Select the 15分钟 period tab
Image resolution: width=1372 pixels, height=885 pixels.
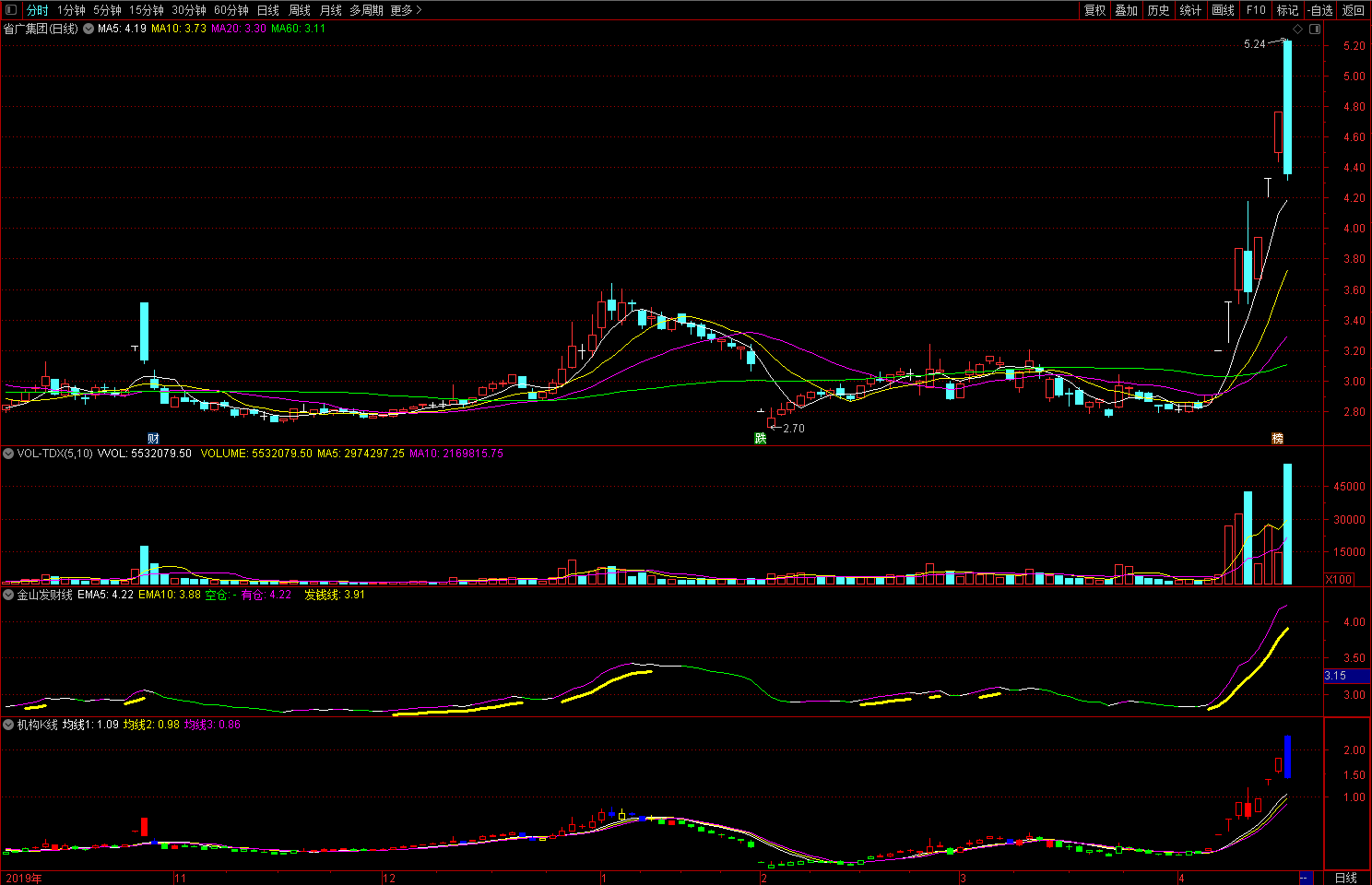tap(146, 10)
